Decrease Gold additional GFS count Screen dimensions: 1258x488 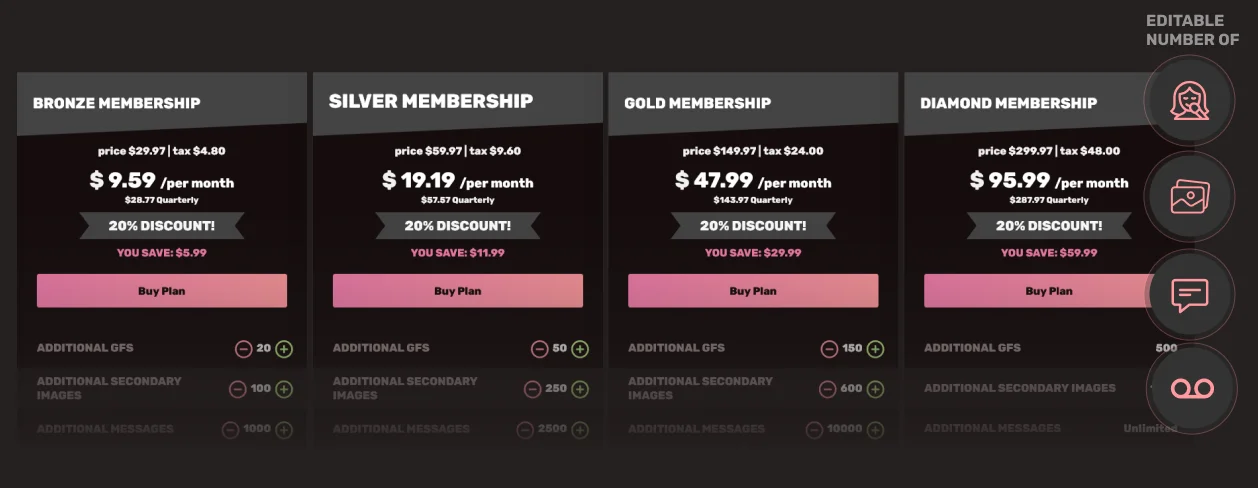coord(829,349)
